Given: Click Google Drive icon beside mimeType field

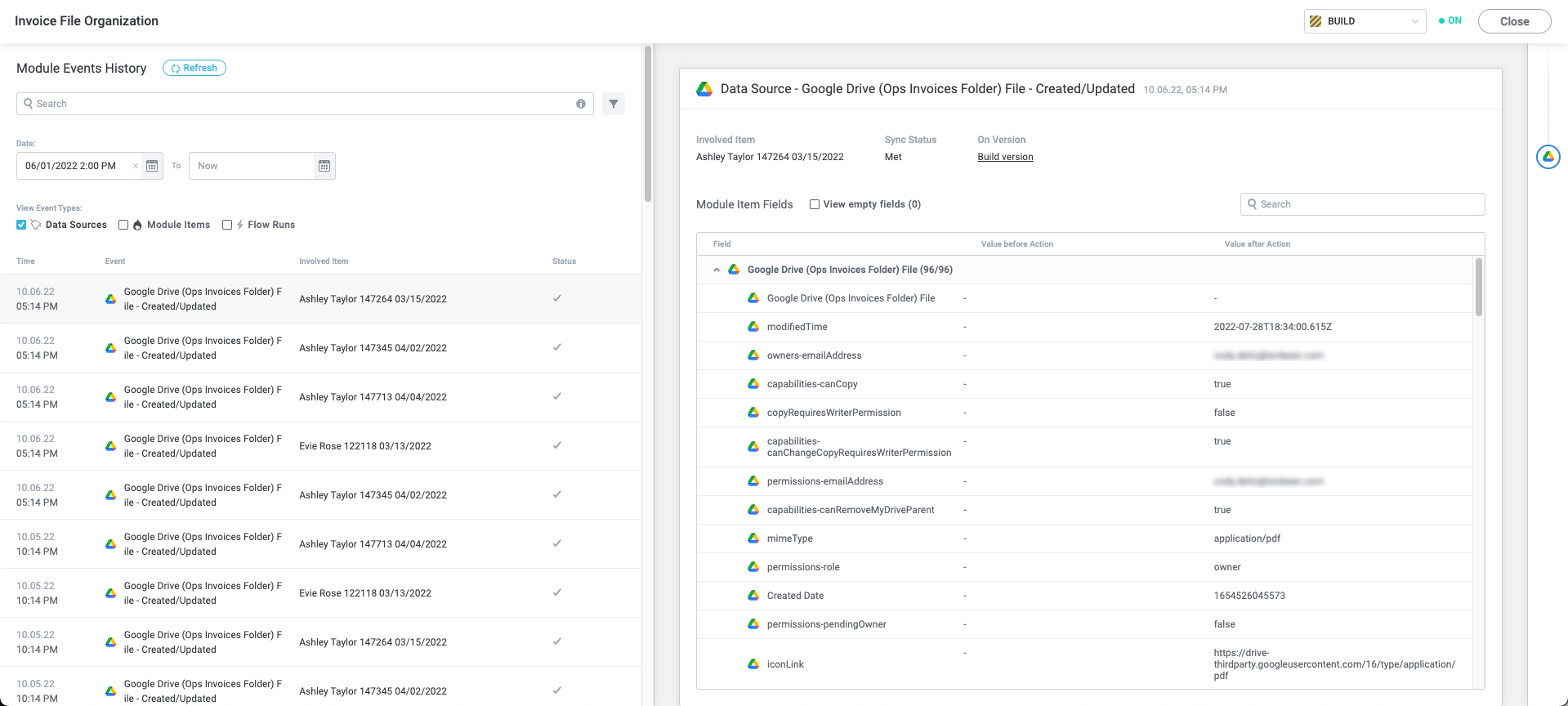Looking at the screenshot, I should (753, 538).
